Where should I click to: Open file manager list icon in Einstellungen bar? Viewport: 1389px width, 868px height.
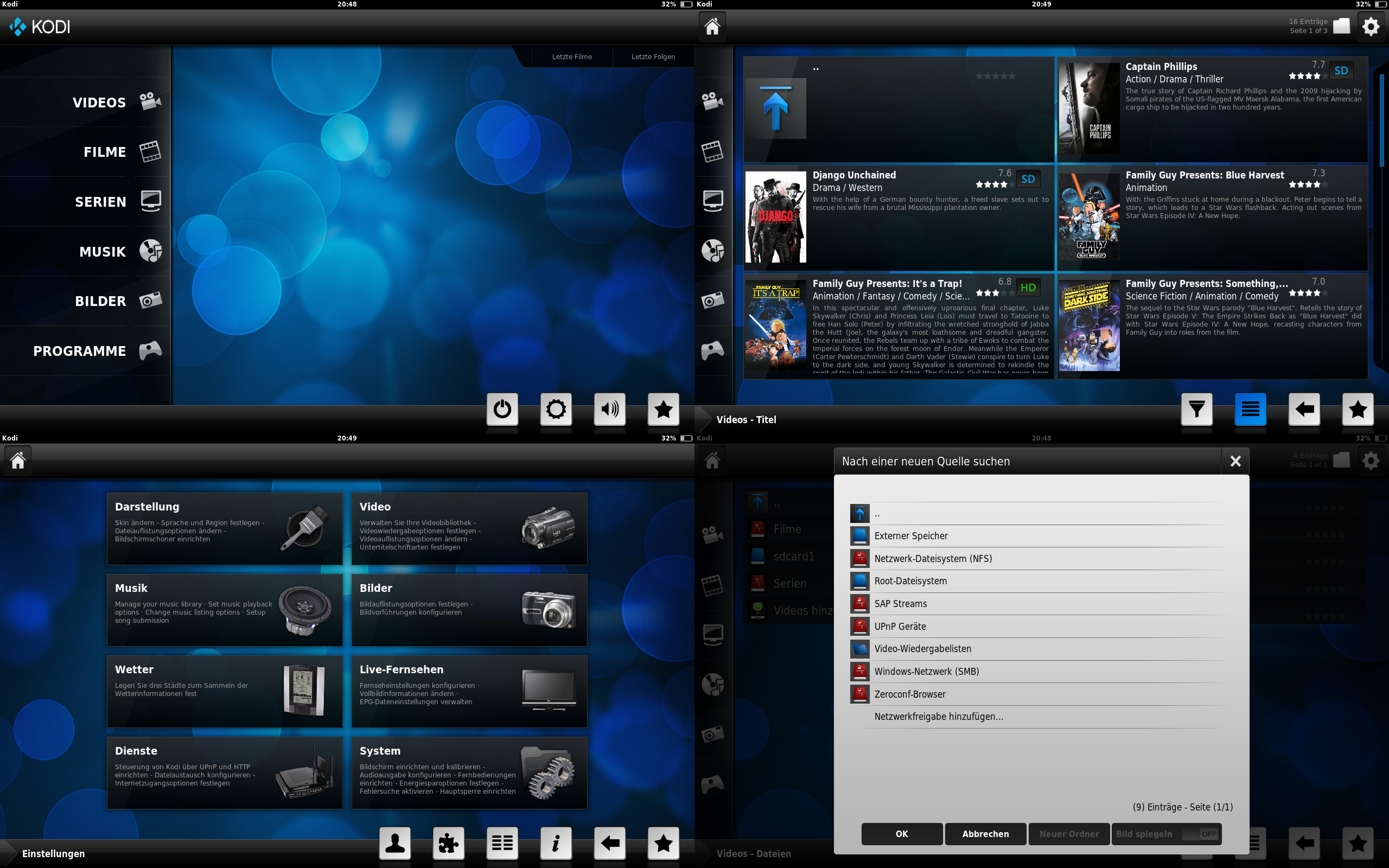(502, 843)
